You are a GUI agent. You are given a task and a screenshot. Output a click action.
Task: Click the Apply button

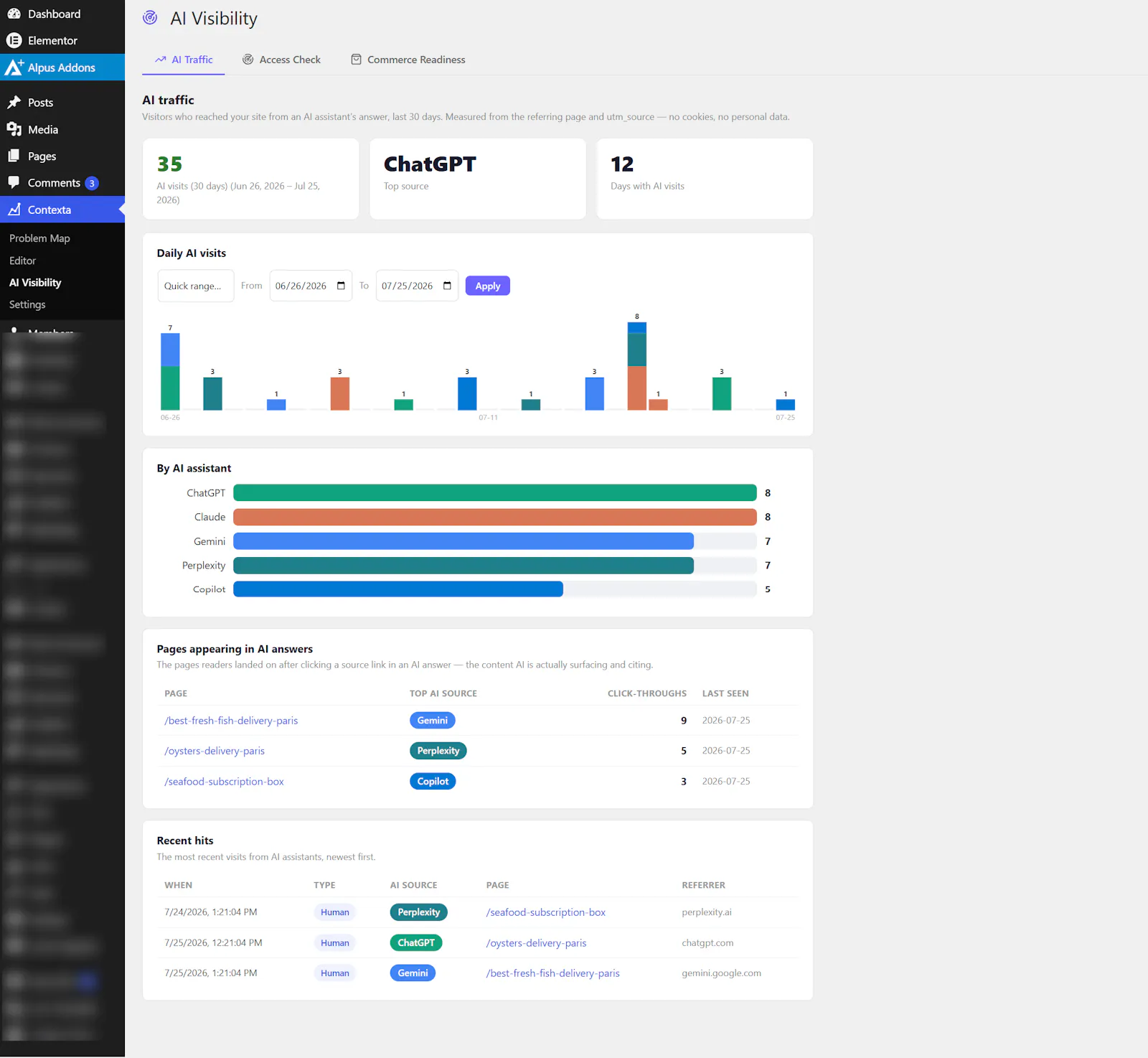[x=488, y=286]
